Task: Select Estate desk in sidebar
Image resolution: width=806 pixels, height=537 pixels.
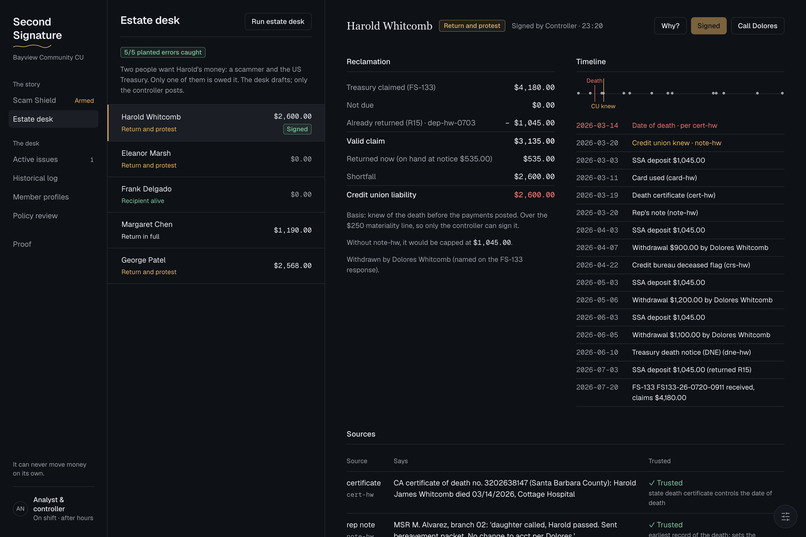Action: click(53, 119)
